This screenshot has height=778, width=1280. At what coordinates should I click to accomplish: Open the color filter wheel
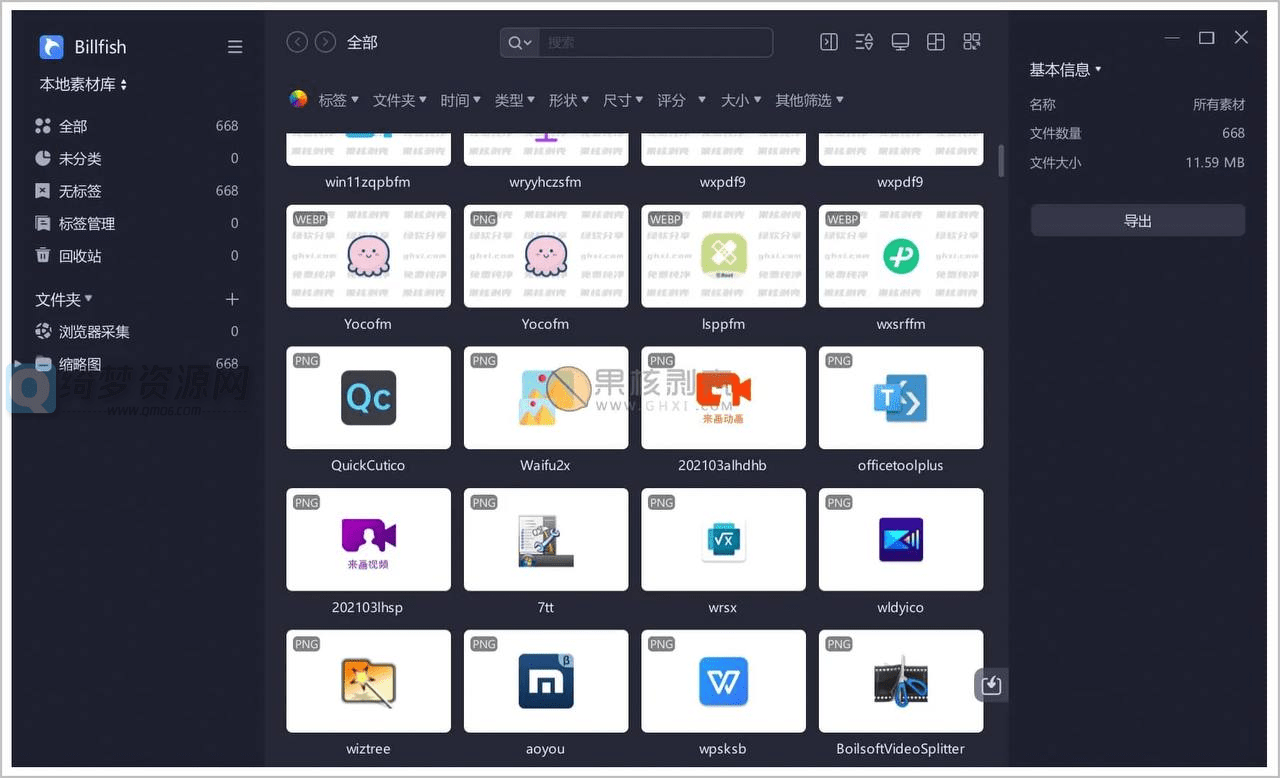pos(298,99)
